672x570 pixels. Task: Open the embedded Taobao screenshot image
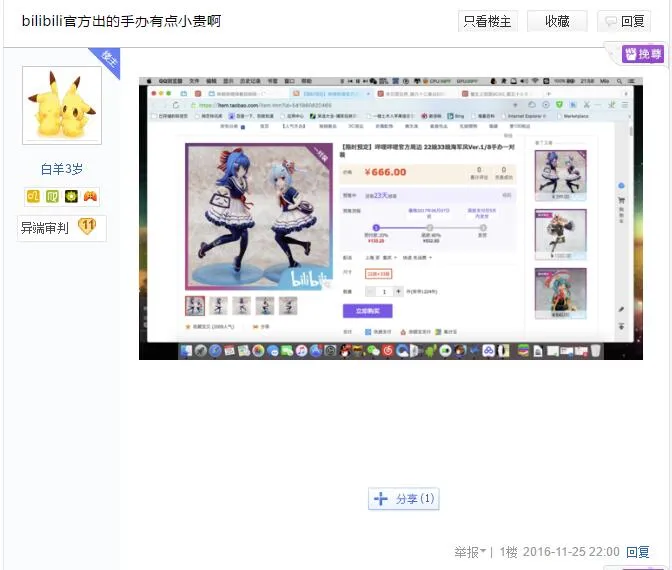[x=390, y=219]
